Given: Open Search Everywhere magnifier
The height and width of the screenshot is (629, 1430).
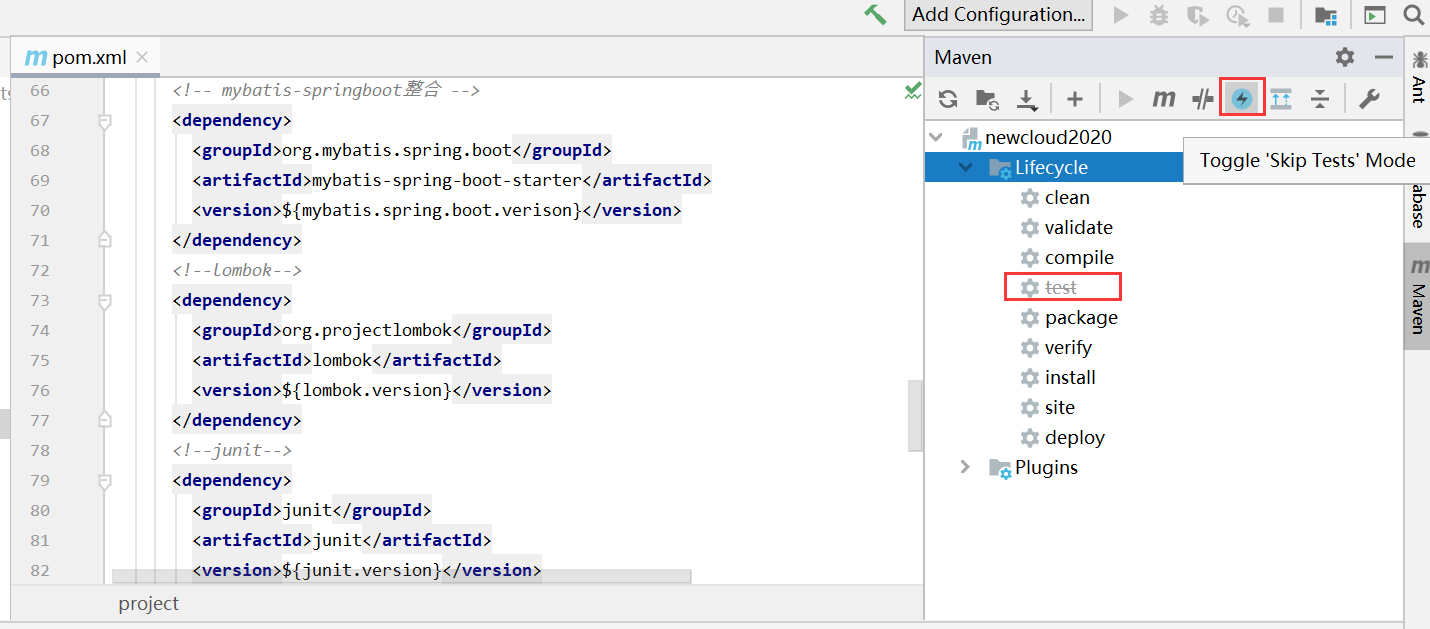Looking at the screenshot, I should [1413, 15].
